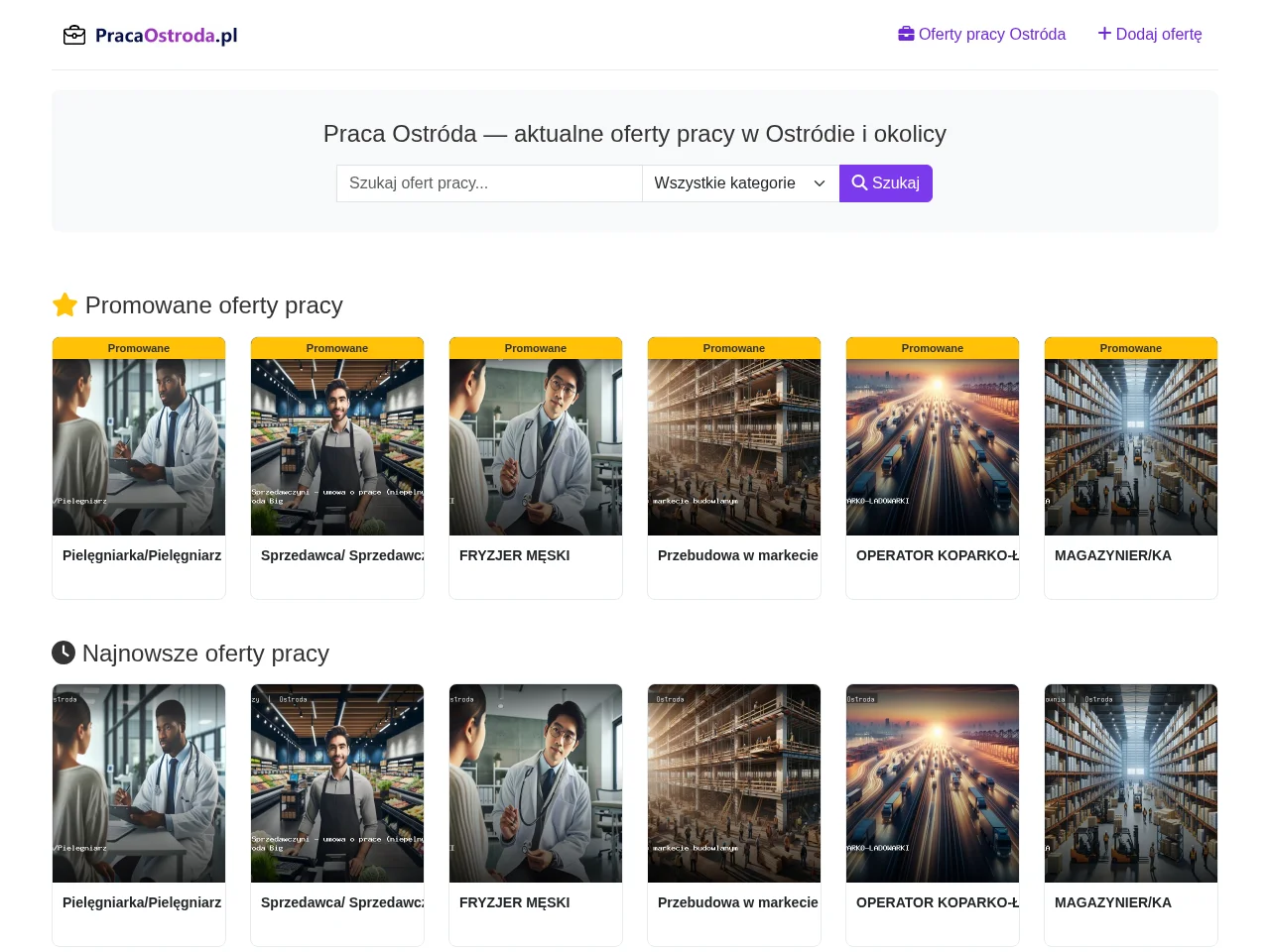Click Promowane badge on MAGAZYNIER/KA card
Viewport: 1270px width, 952px height.
(x=1131, y=348)
